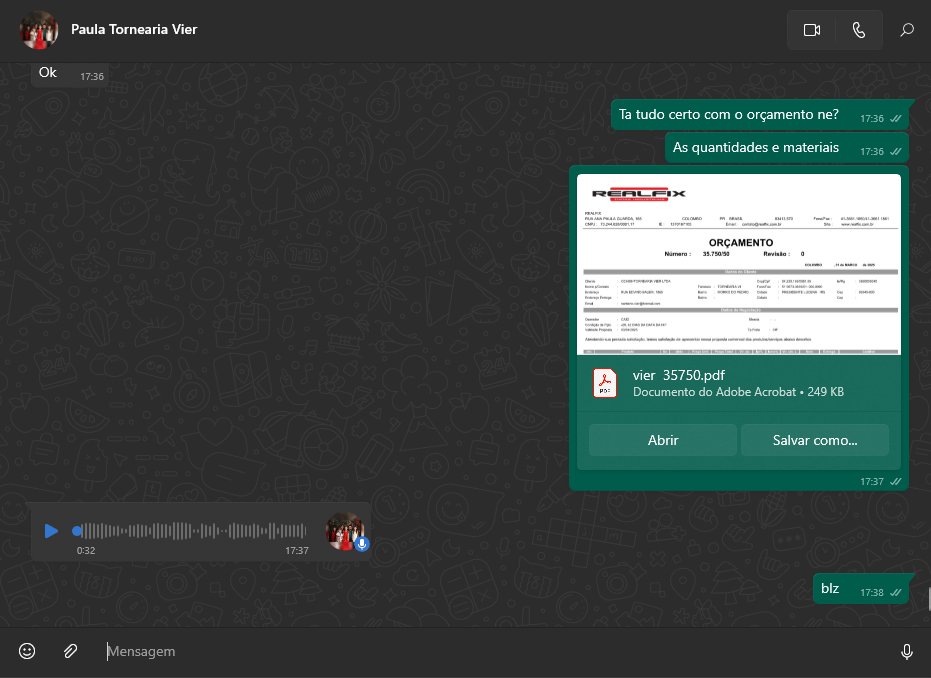This screenshot has height=678, width=931.
Task: Open the emoji picker
Action: click(x=28, y=651)
